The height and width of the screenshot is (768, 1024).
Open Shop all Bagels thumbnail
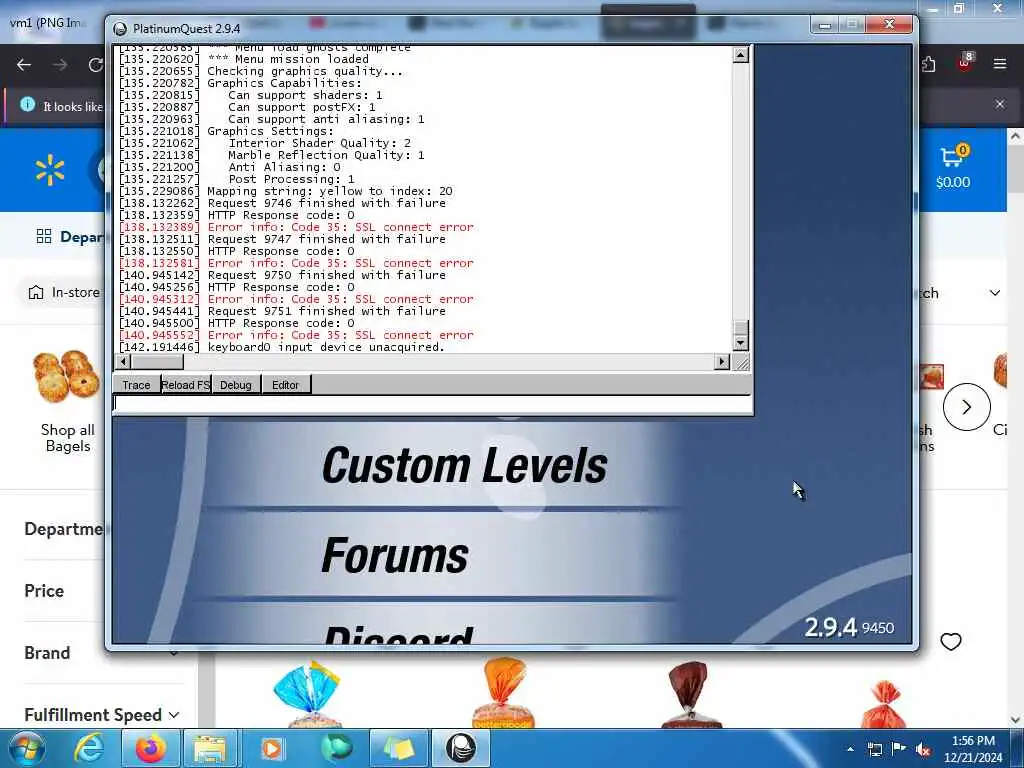(x=67, y=377)
